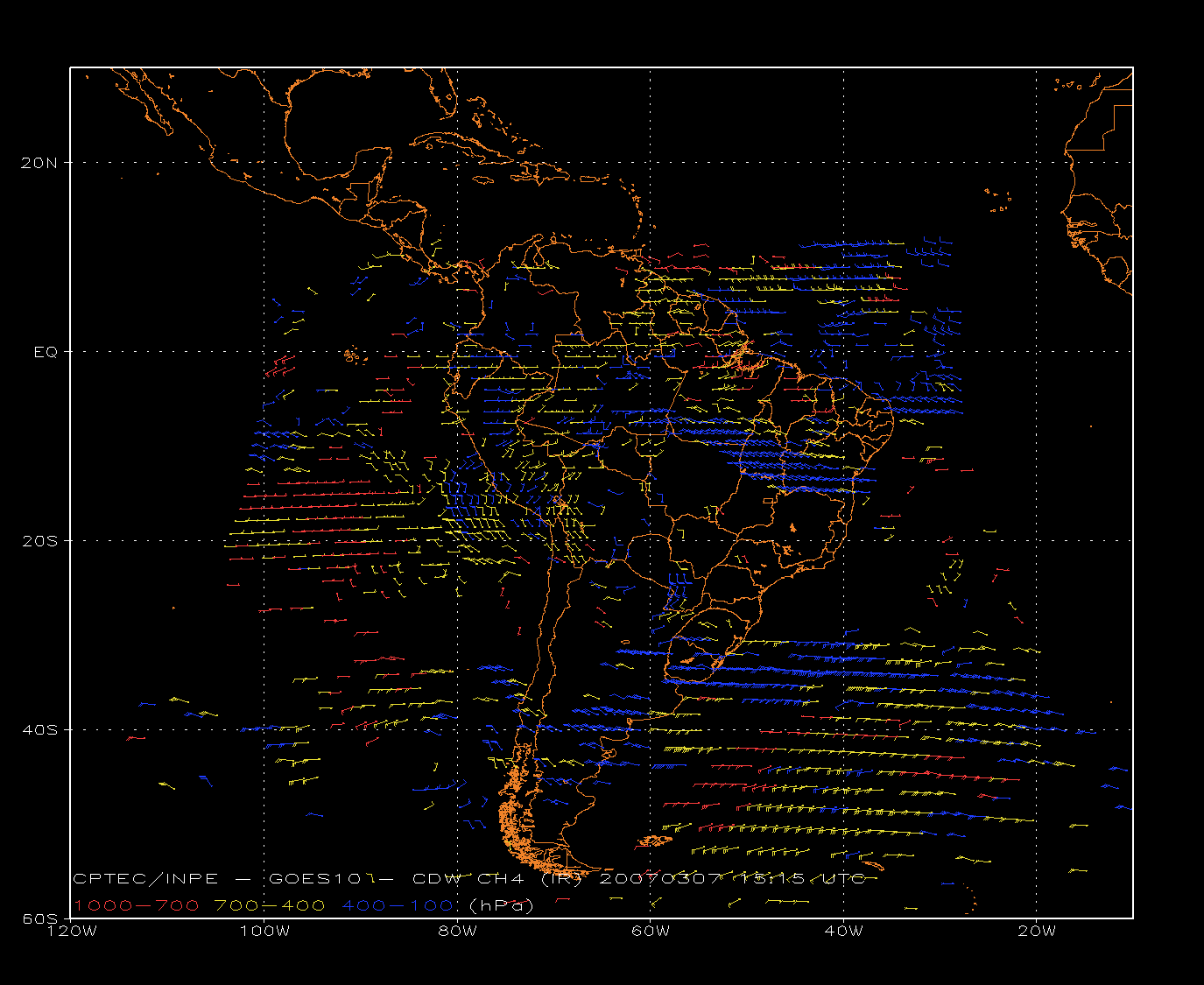
Task: Click the blue 400-100 legend entry
Action: click(398, 905)
